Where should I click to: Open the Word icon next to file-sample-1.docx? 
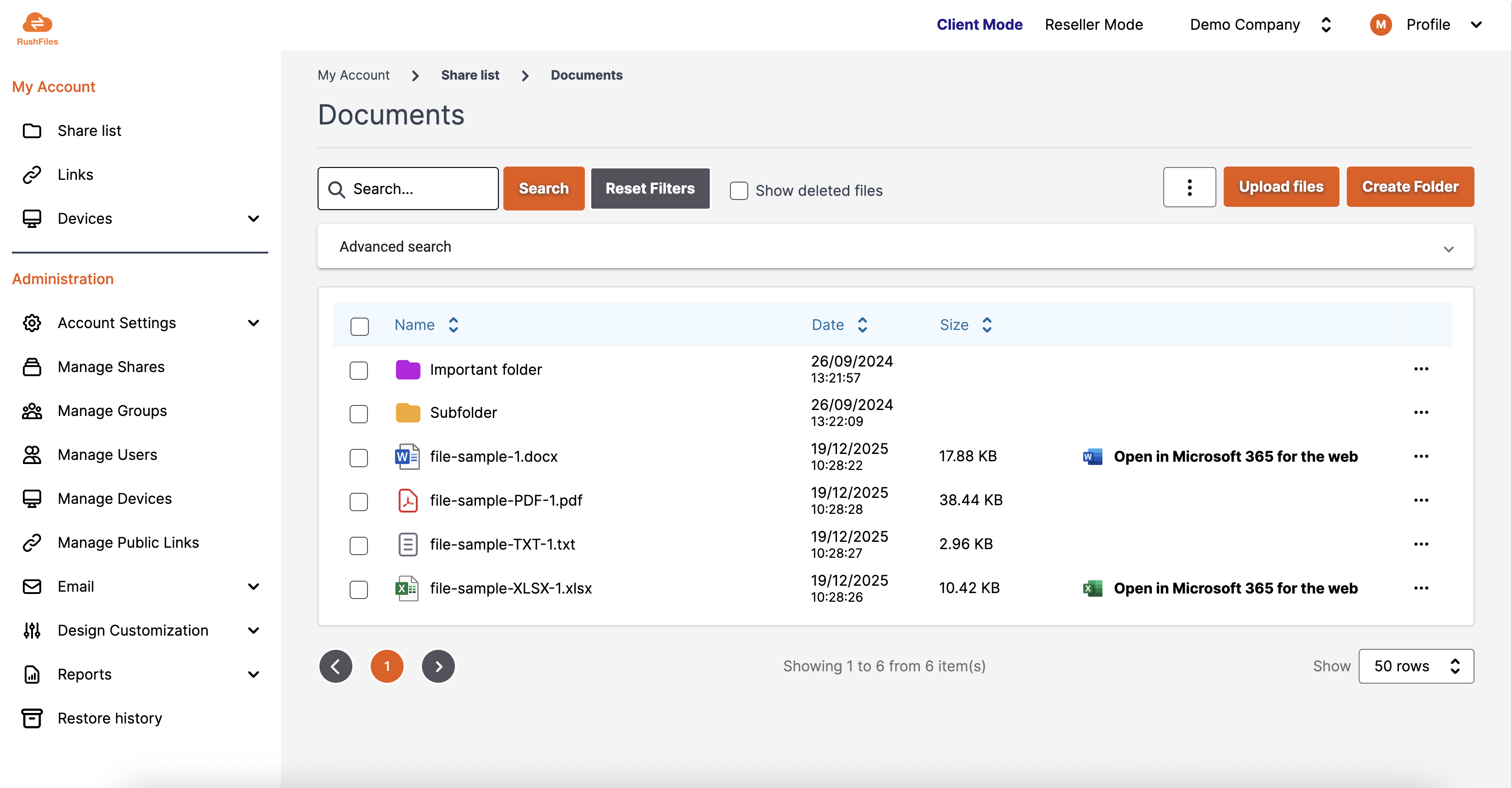pyautogui.click(x=407, y=457)
